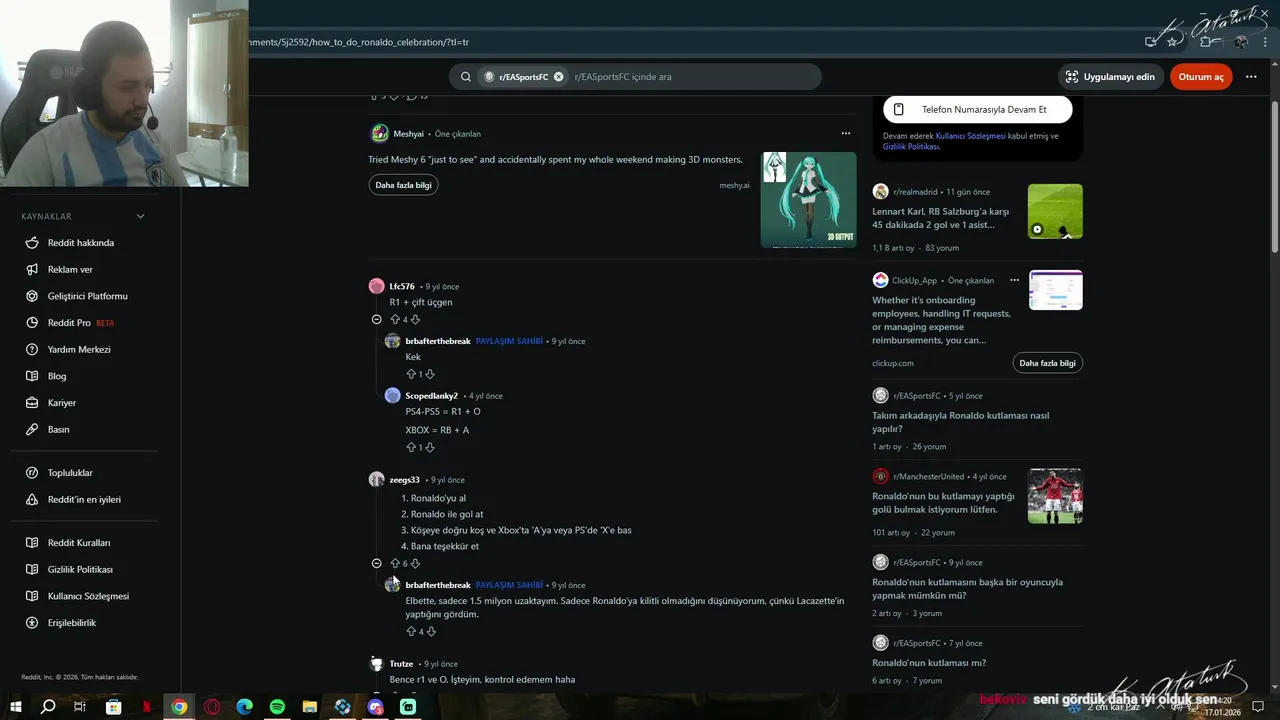Click Telefon Numarasıyla Devam Et button
Viewport: 1280px width, 720px height.
978,109
